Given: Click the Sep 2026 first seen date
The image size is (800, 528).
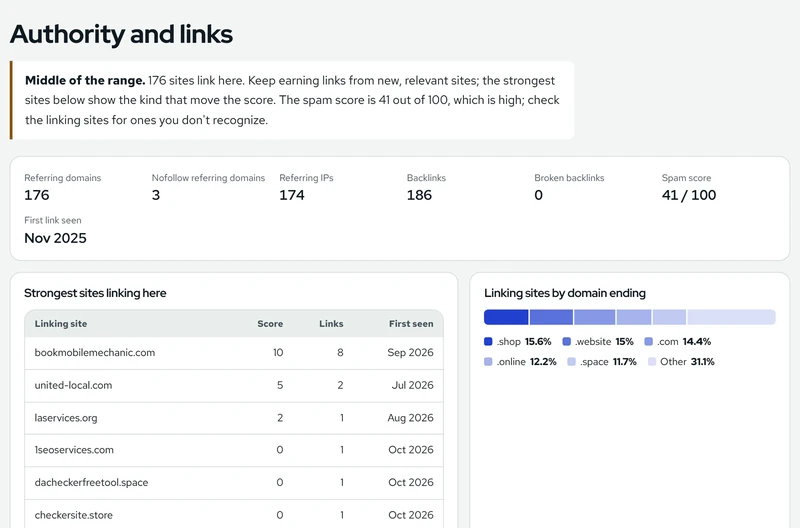Looking at the screenshot, I should click(x=410, y=353).
